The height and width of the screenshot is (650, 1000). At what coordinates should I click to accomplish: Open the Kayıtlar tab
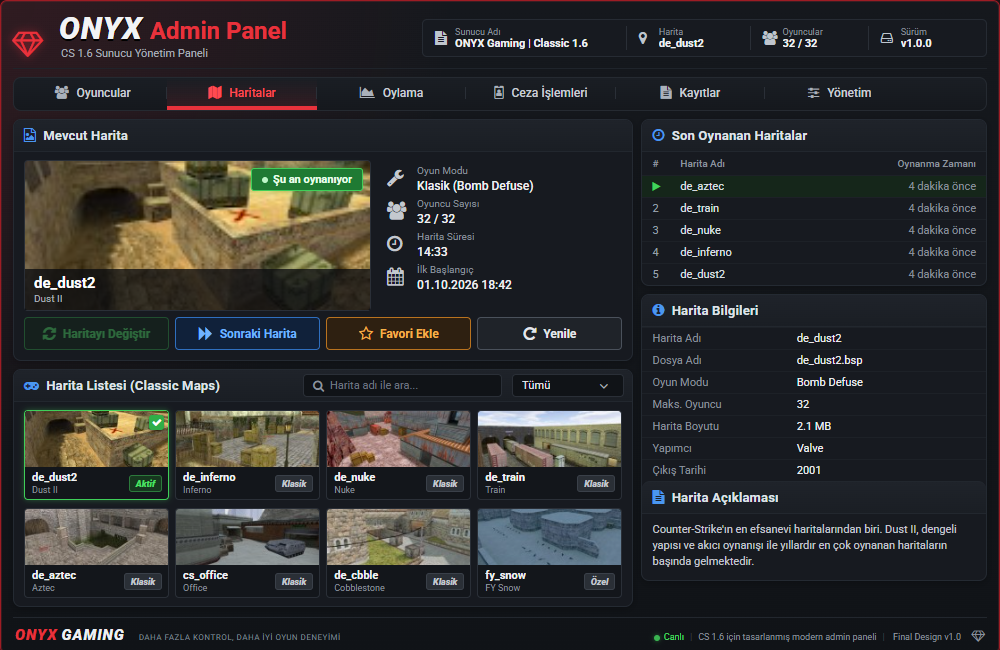point(689,93)
